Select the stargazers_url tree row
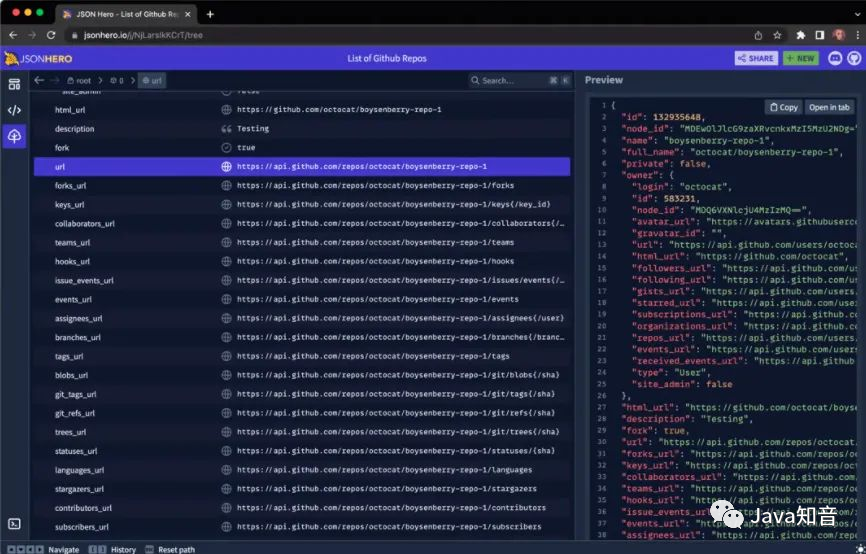Screen dimensions: 866x554 coord(302,489)
